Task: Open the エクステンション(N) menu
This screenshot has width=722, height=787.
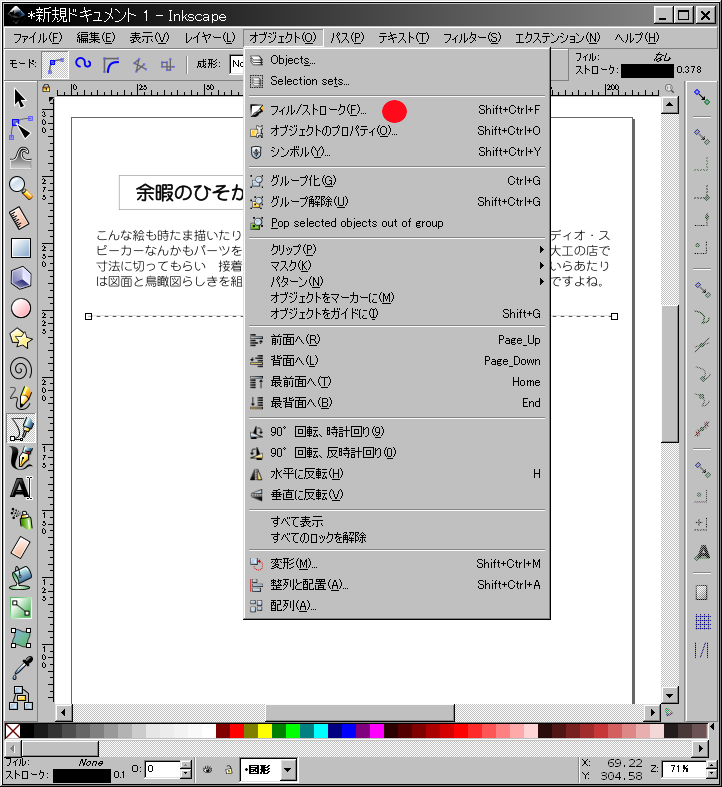Action: pyautogui.click(x=557, y=38)
